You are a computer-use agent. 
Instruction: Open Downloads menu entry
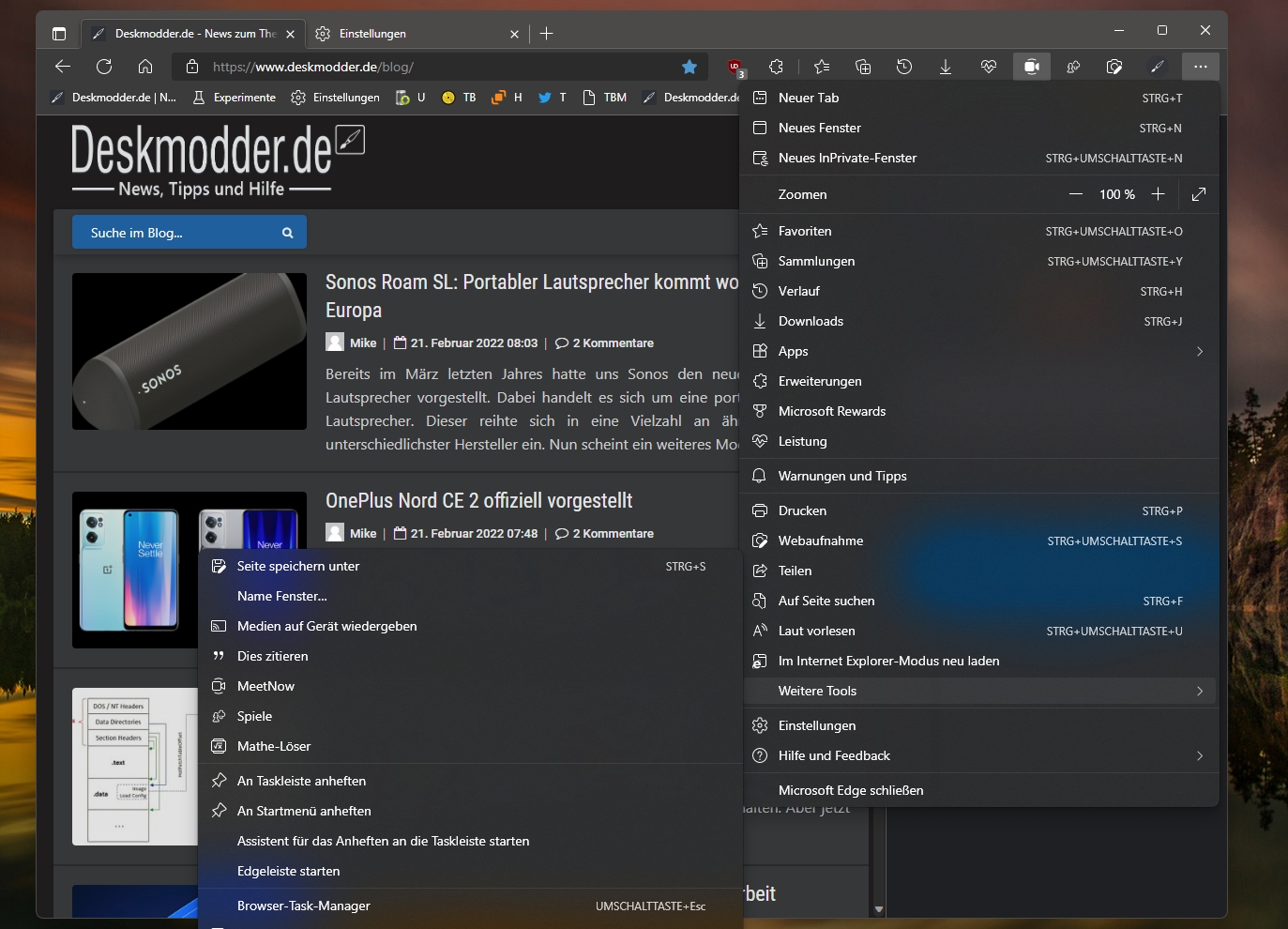coord(979,321)
